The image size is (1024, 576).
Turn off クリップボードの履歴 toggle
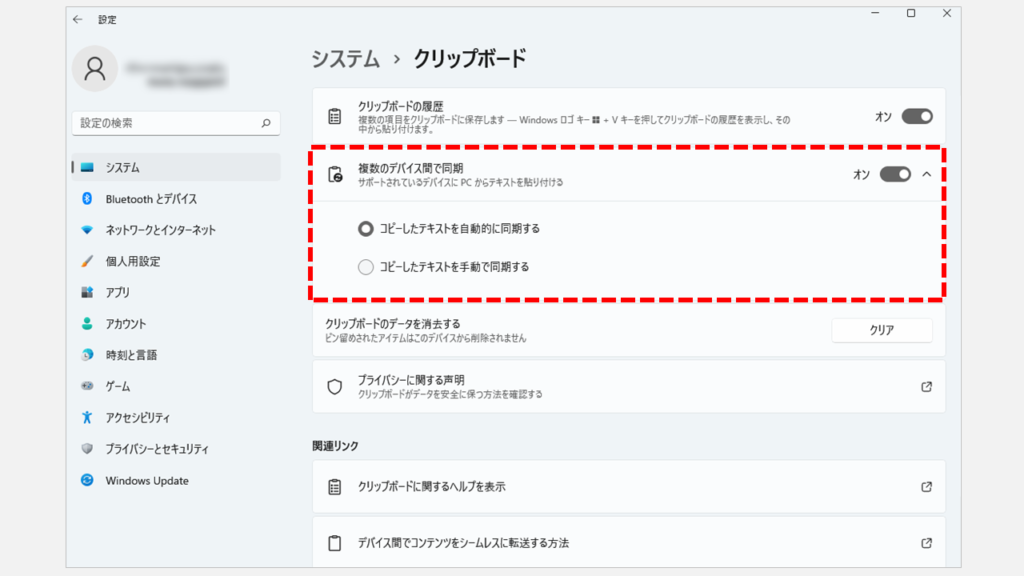tap(916, 116)
